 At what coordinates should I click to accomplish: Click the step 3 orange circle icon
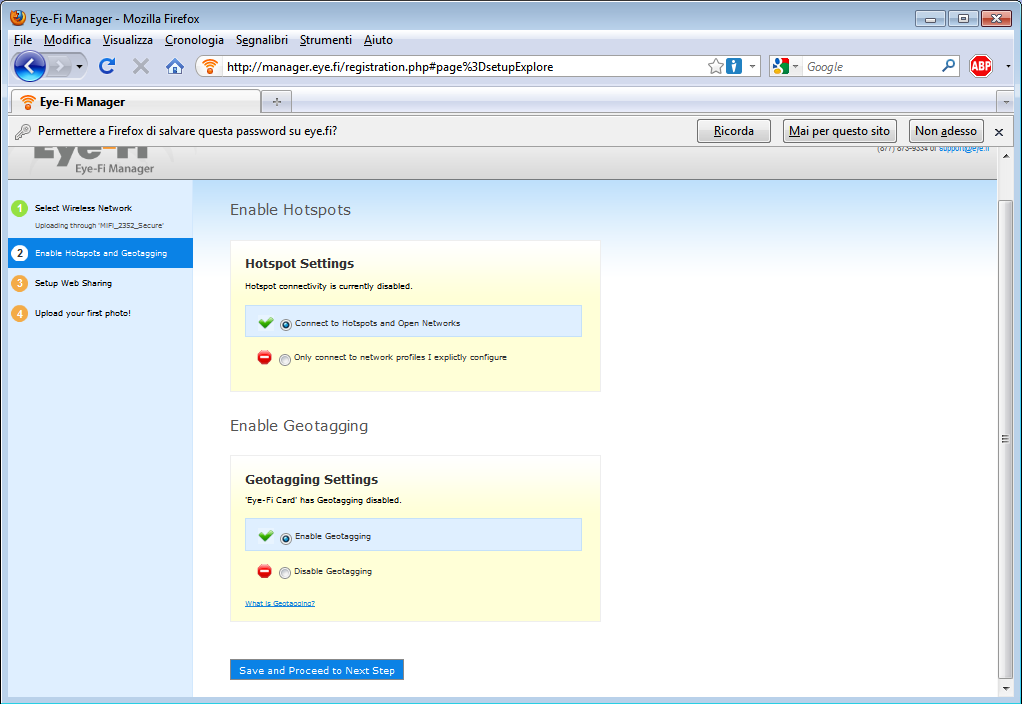point(20,283)
